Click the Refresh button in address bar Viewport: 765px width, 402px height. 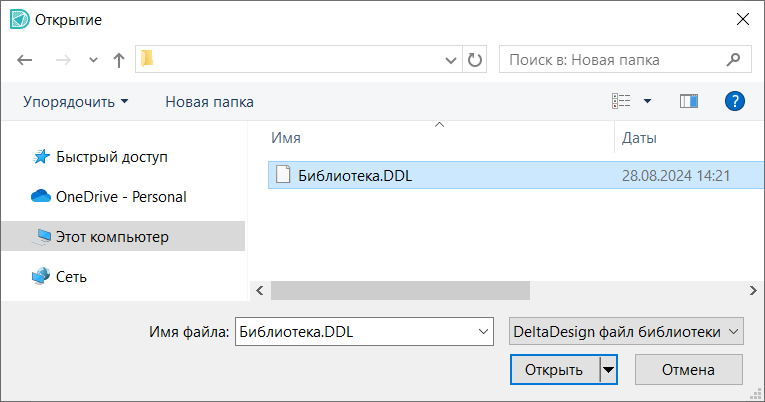(x=475, y=59)
